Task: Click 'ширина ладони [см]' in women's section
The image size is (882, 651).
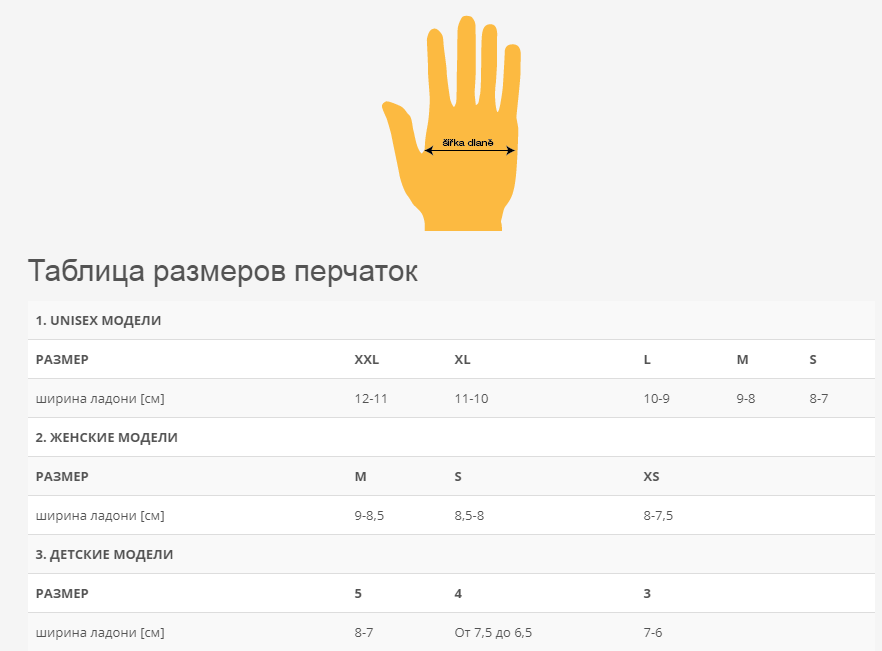Action: (100, 515)
